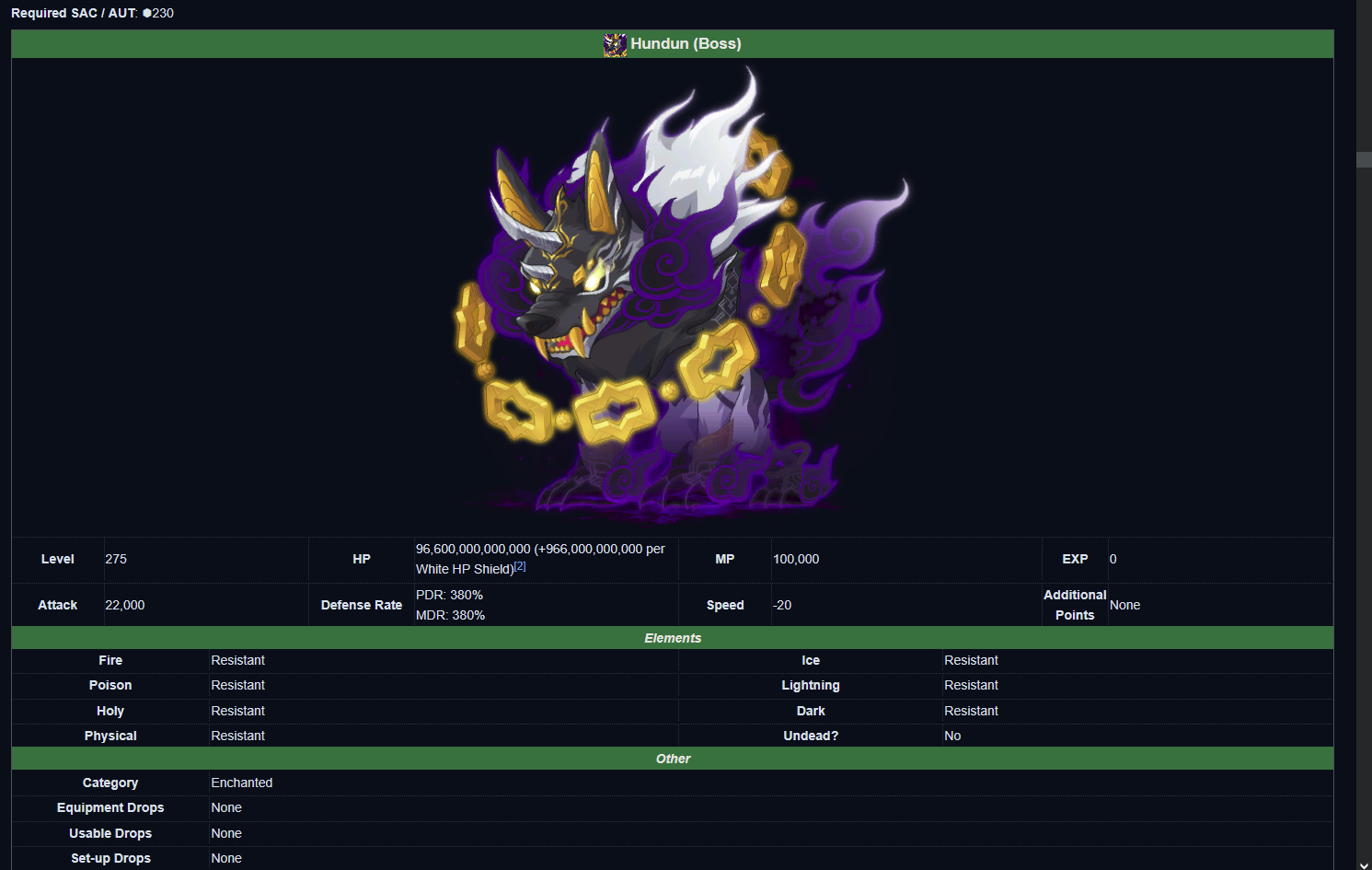Select the "MDR: 380%" text
Viewport: 1372px width, 870px height.
[x=450, y=615]
